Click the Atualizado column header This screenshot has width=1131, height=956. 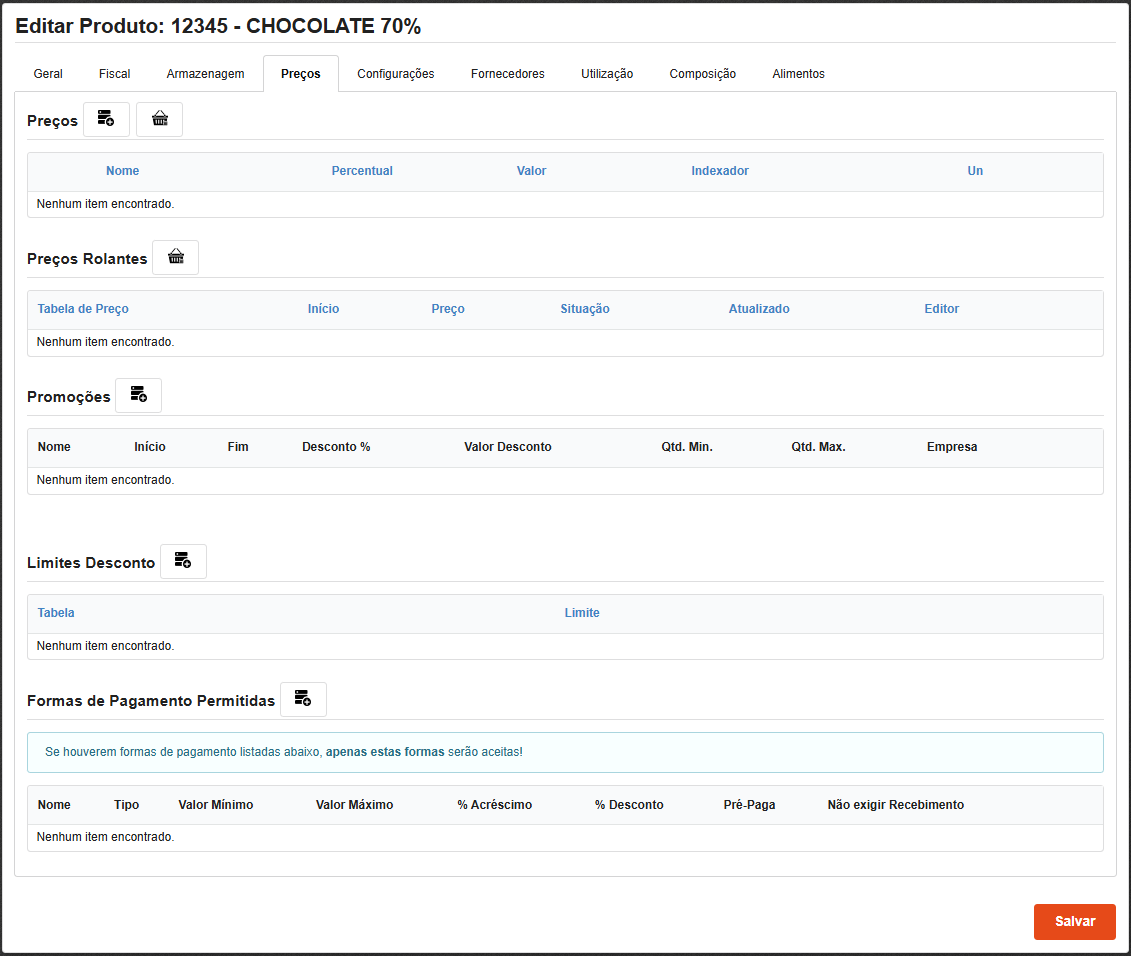click(x=758, y=309)
